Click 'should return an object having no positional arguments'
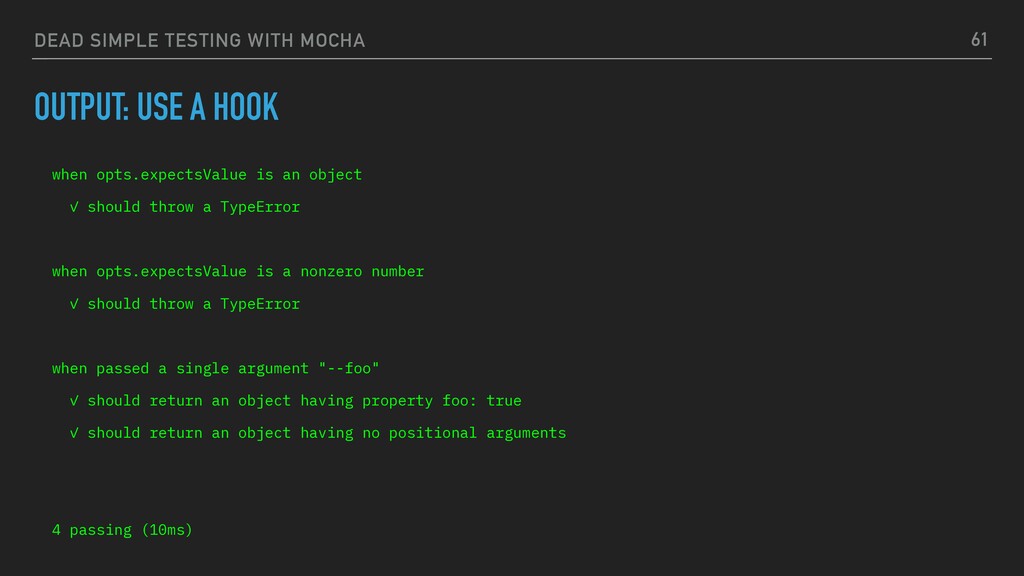Screen dimensions: 1024x576 point(327,433)
